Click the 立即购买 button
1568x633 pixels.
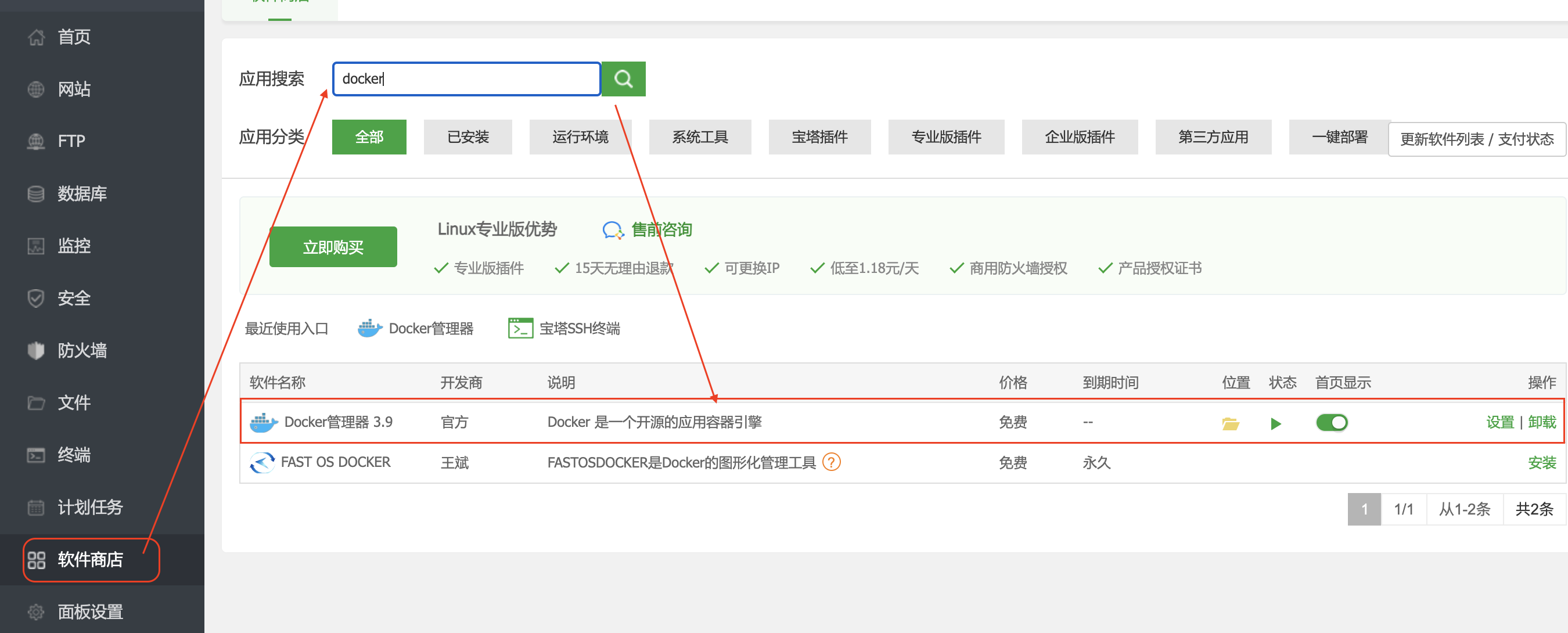tap(333, 247)
